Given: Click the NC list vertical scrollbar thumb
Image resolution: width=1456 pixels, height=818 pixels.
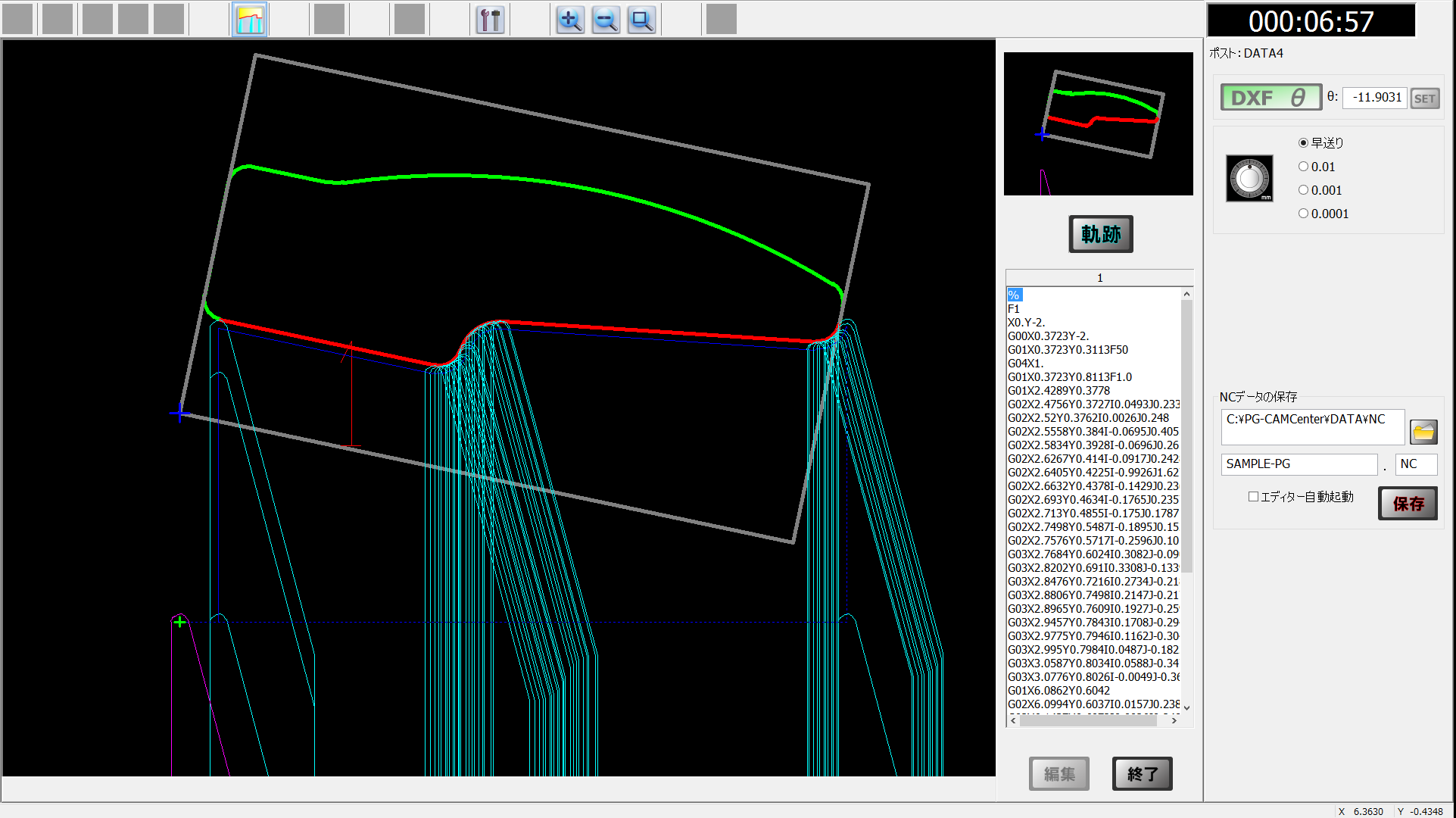Looking at the screenshot, I should 1186,436.
